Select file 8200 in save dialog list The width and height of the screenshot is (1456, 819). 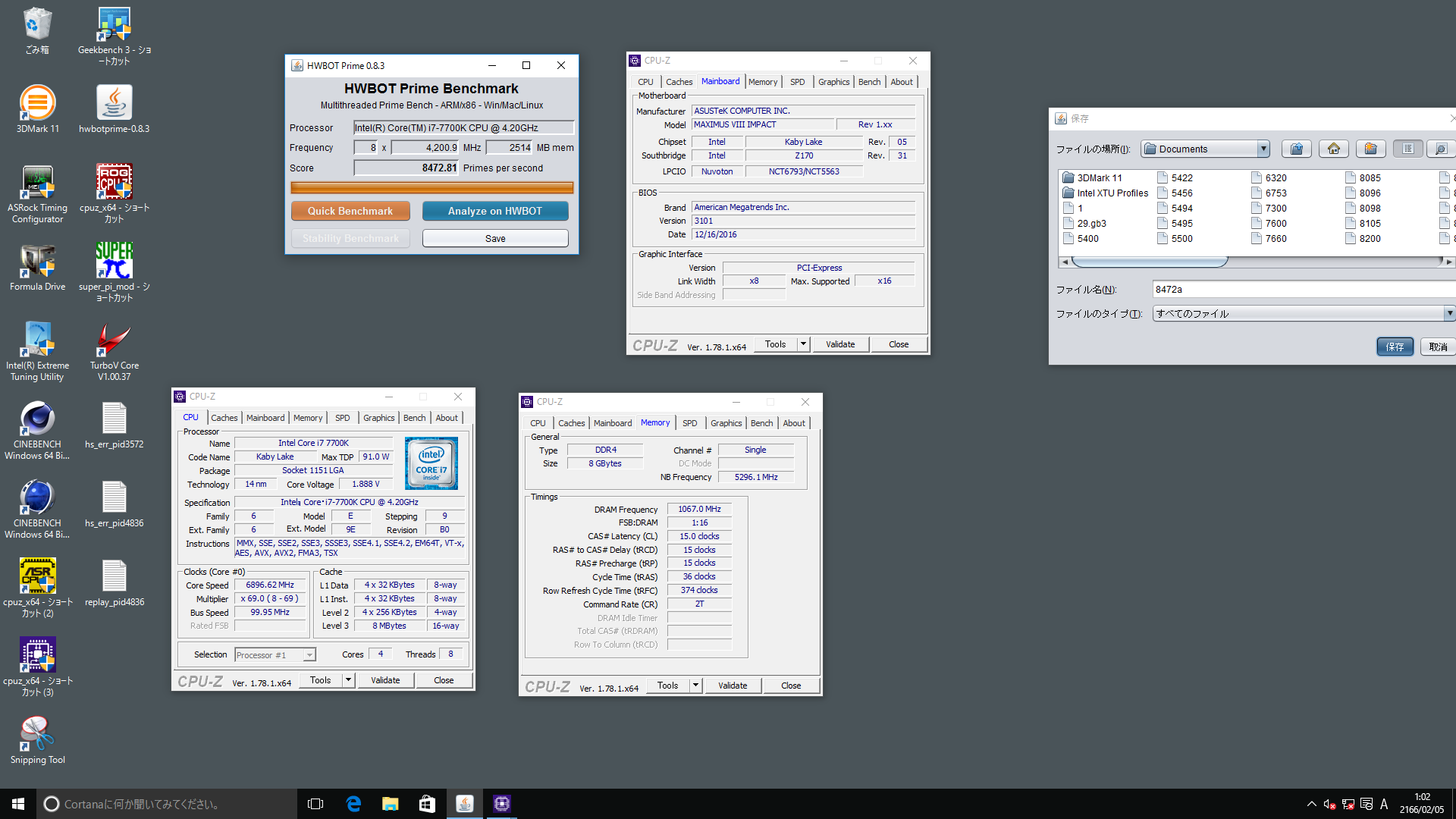1363,238
